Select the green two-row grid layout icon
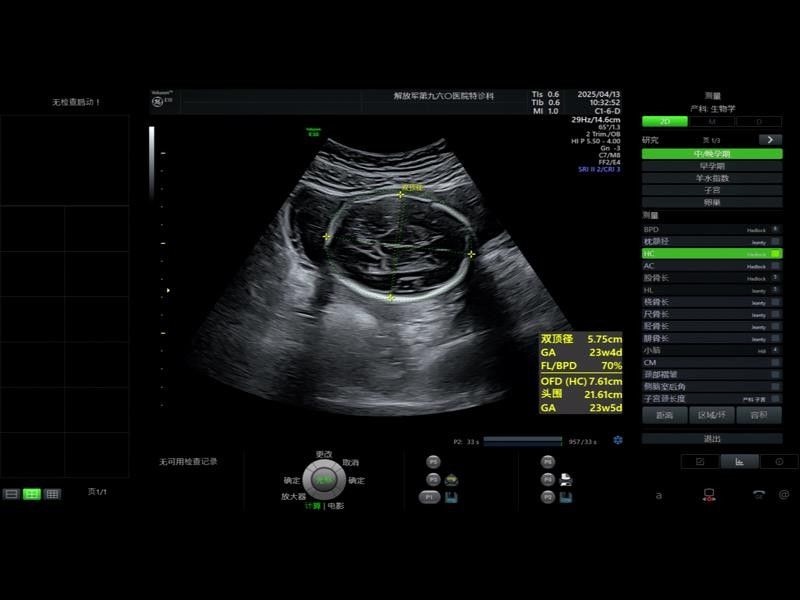Image resolution: width=800 pixels, height=600 pixels. (x=32, y=494)
